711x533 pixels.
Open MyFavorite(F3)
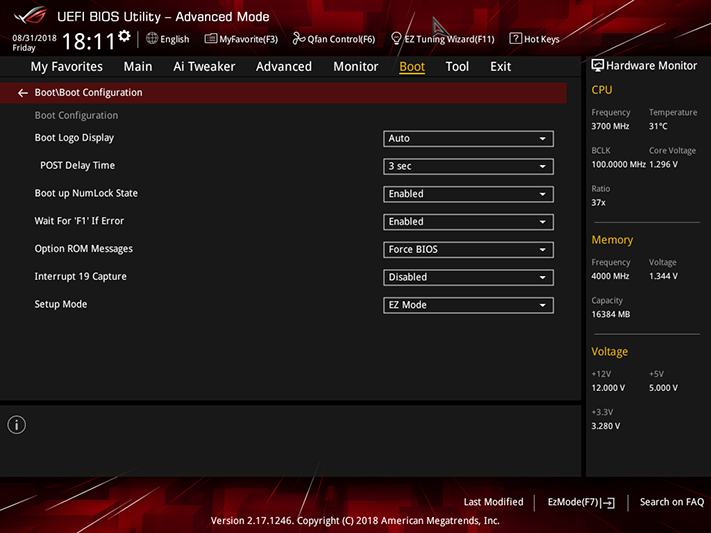click(241, 39)
